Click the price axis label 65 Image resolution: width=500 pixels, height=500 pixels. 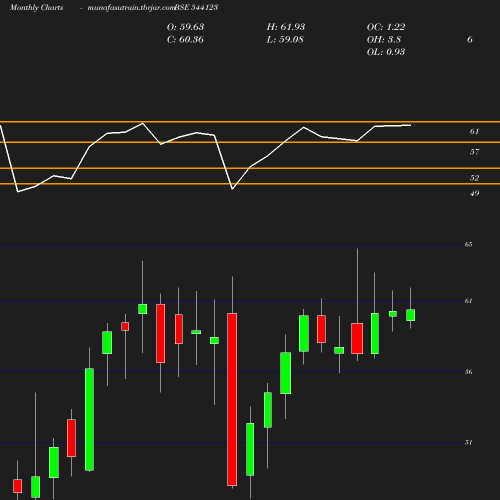[x=468, y=244]
